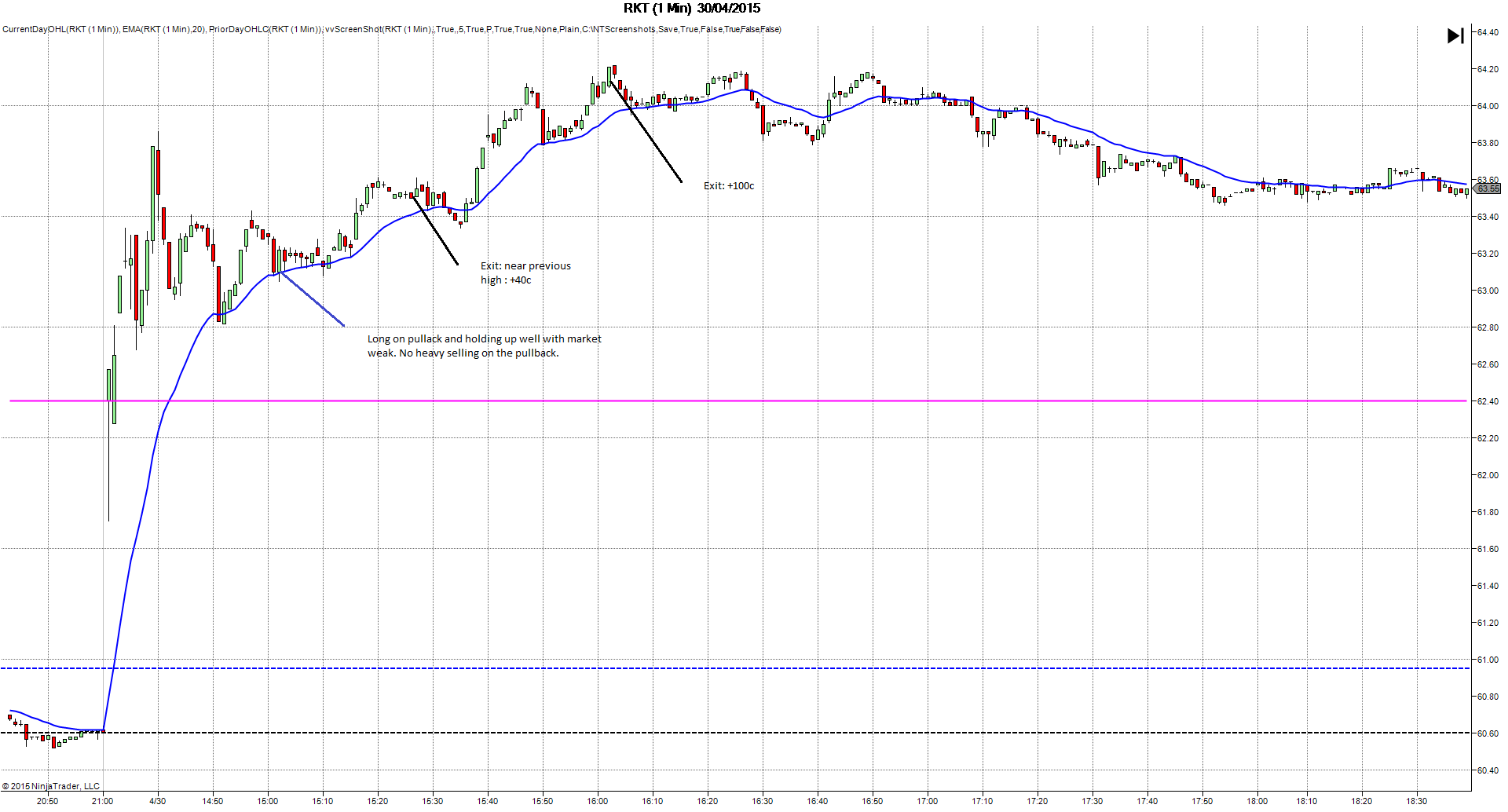The height and width of the screenshot is (812, 1508).
Task: Click the 62.80 price axis label
Action: [1488, 327]
